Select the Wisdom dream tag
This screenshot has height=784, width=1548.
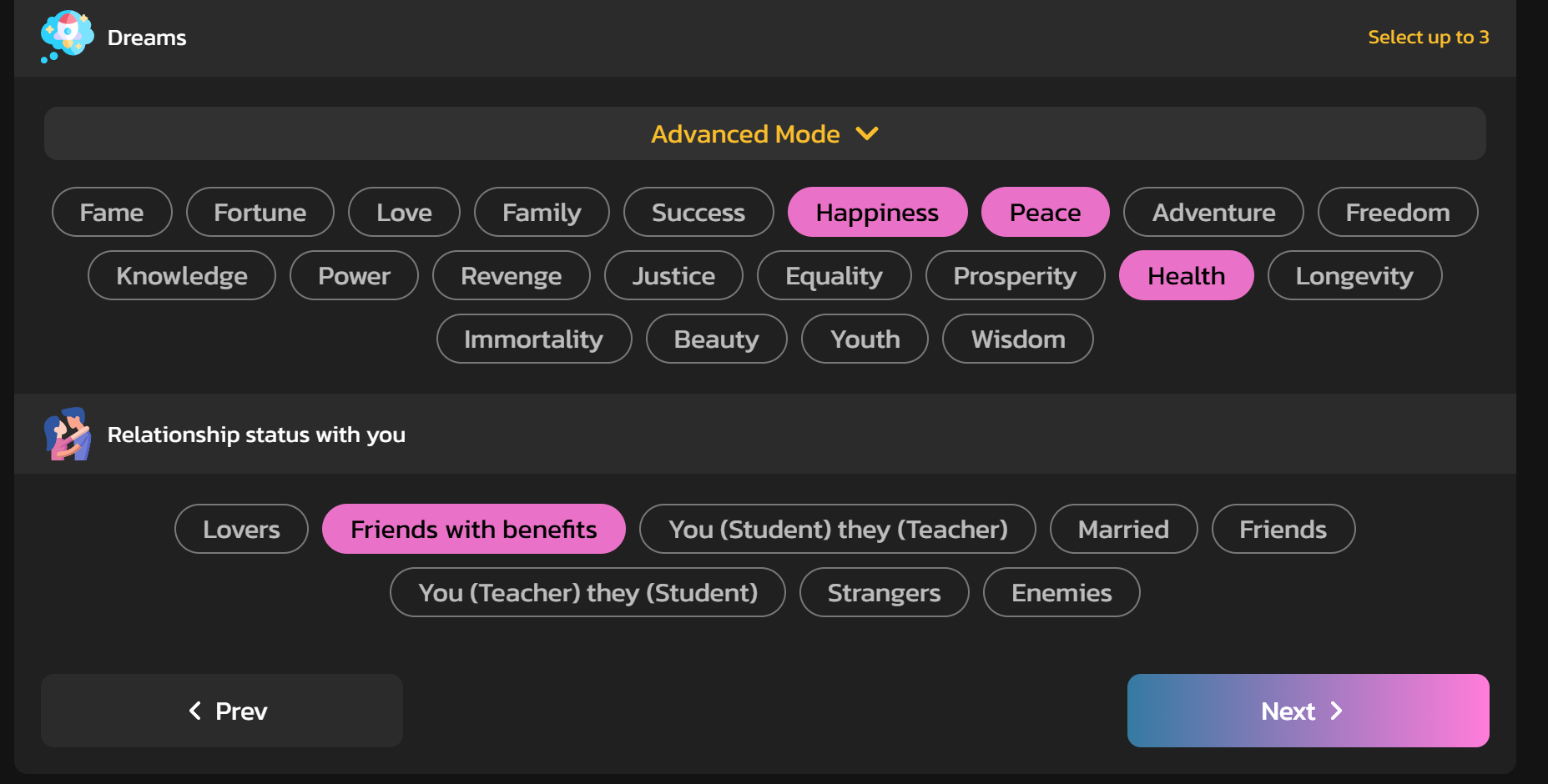pos(1017,339)
